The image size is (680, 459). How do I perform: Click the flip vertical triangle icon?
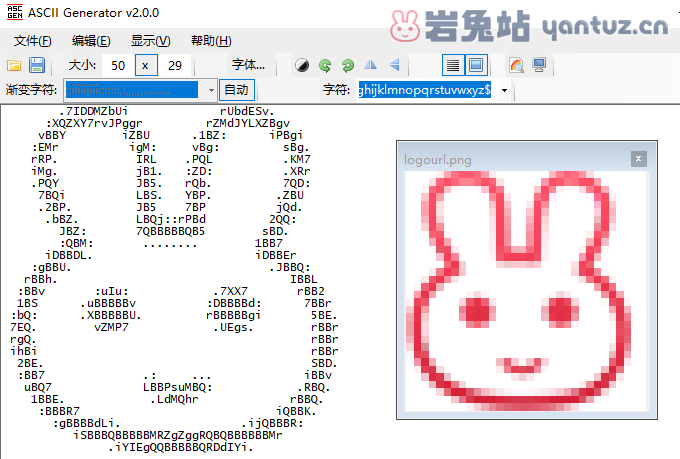394,65
